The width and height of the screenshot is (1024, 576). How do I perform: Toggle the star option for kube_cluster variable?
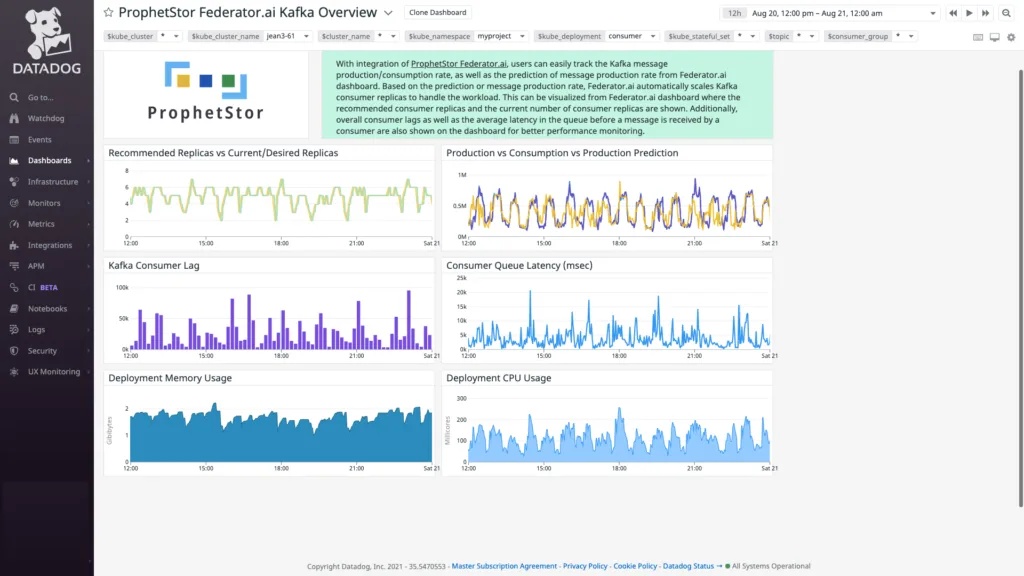click(162, 35)
